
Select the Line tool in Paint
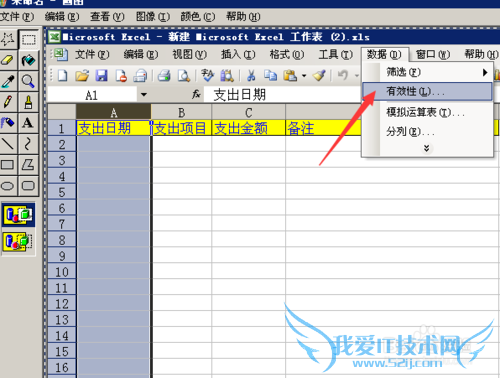click(x=8, y=144)
